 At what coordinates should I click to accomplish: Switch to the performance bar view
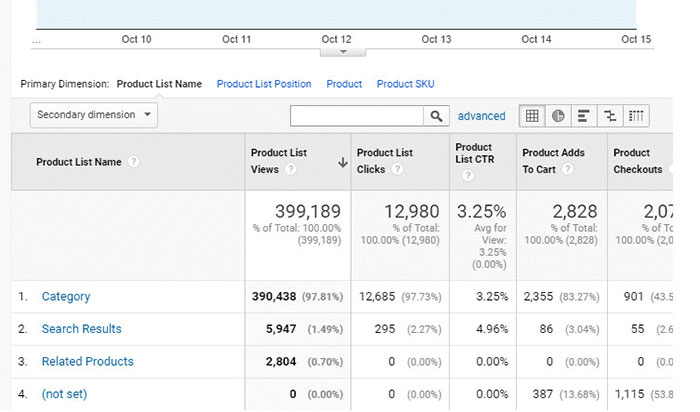click(x=584, y=116)
